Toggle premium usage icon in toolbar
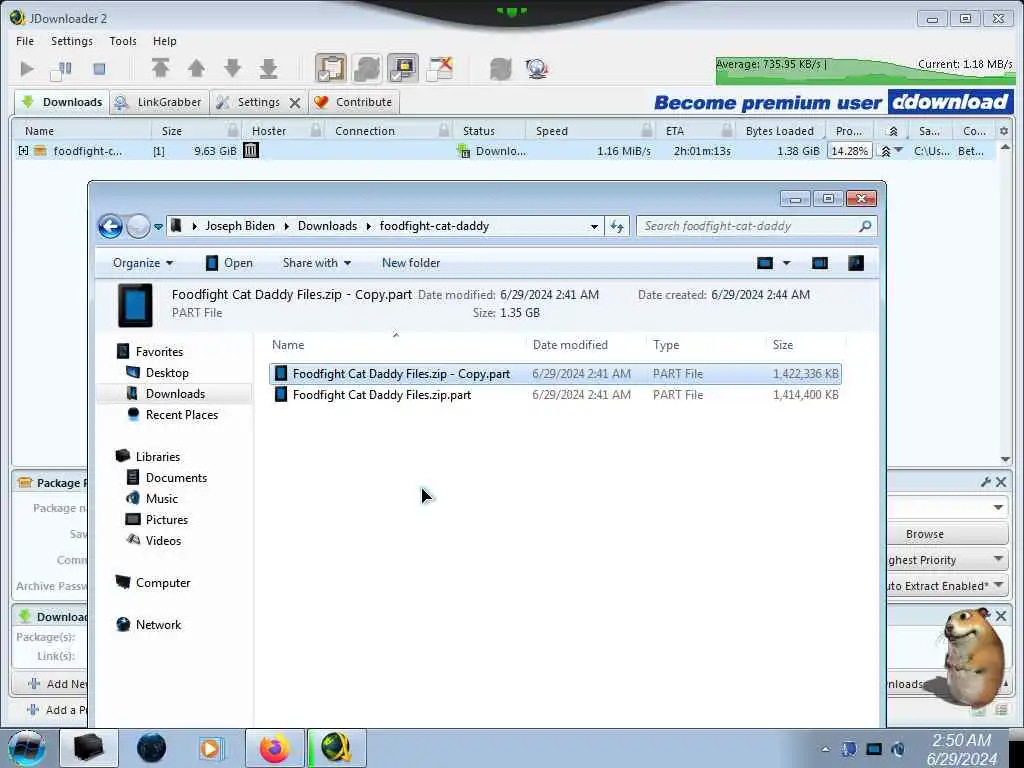1024x768 pixels. click(403, 68)
